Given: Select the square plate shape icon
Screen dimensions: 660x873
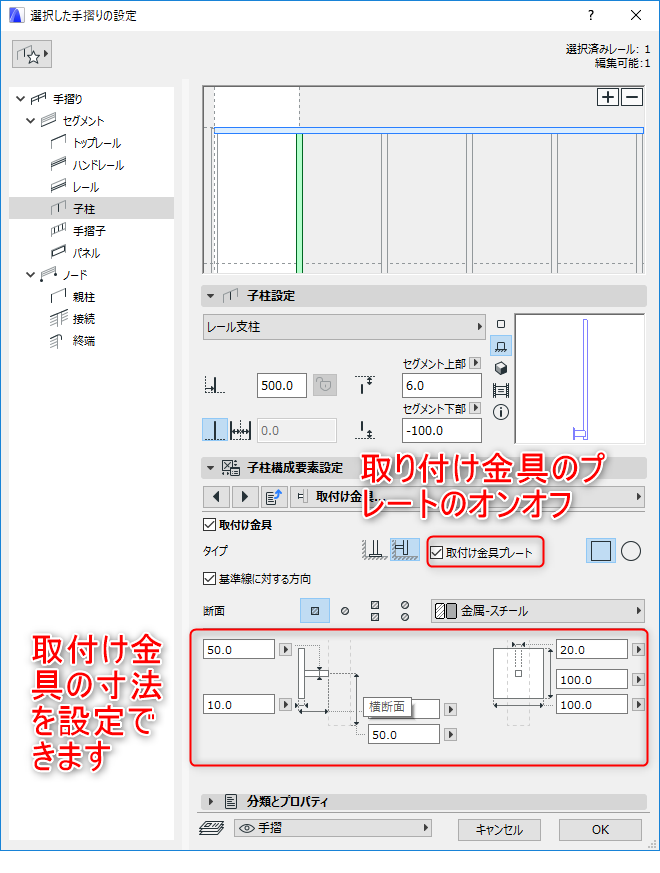Looking at the screenshot, I should tap(600, 551).
